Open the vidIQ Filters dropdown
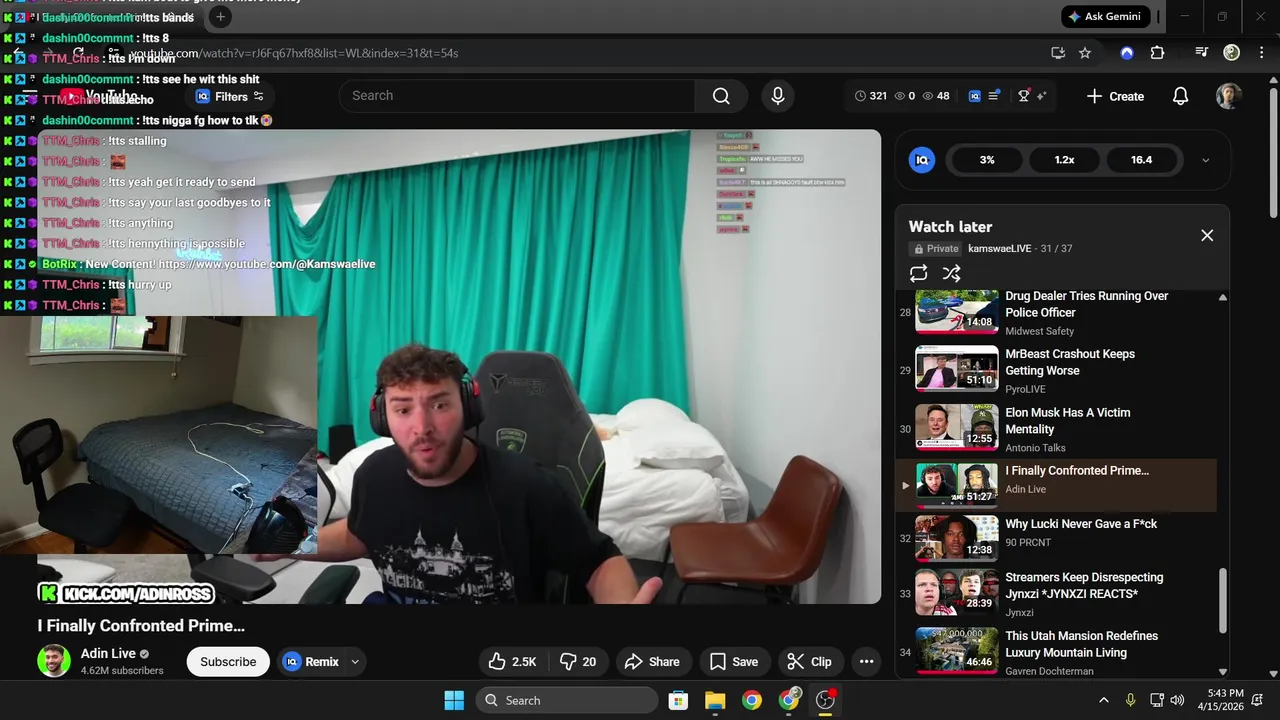Screen dimensions: 1280x720 click(x=230, y=97)
